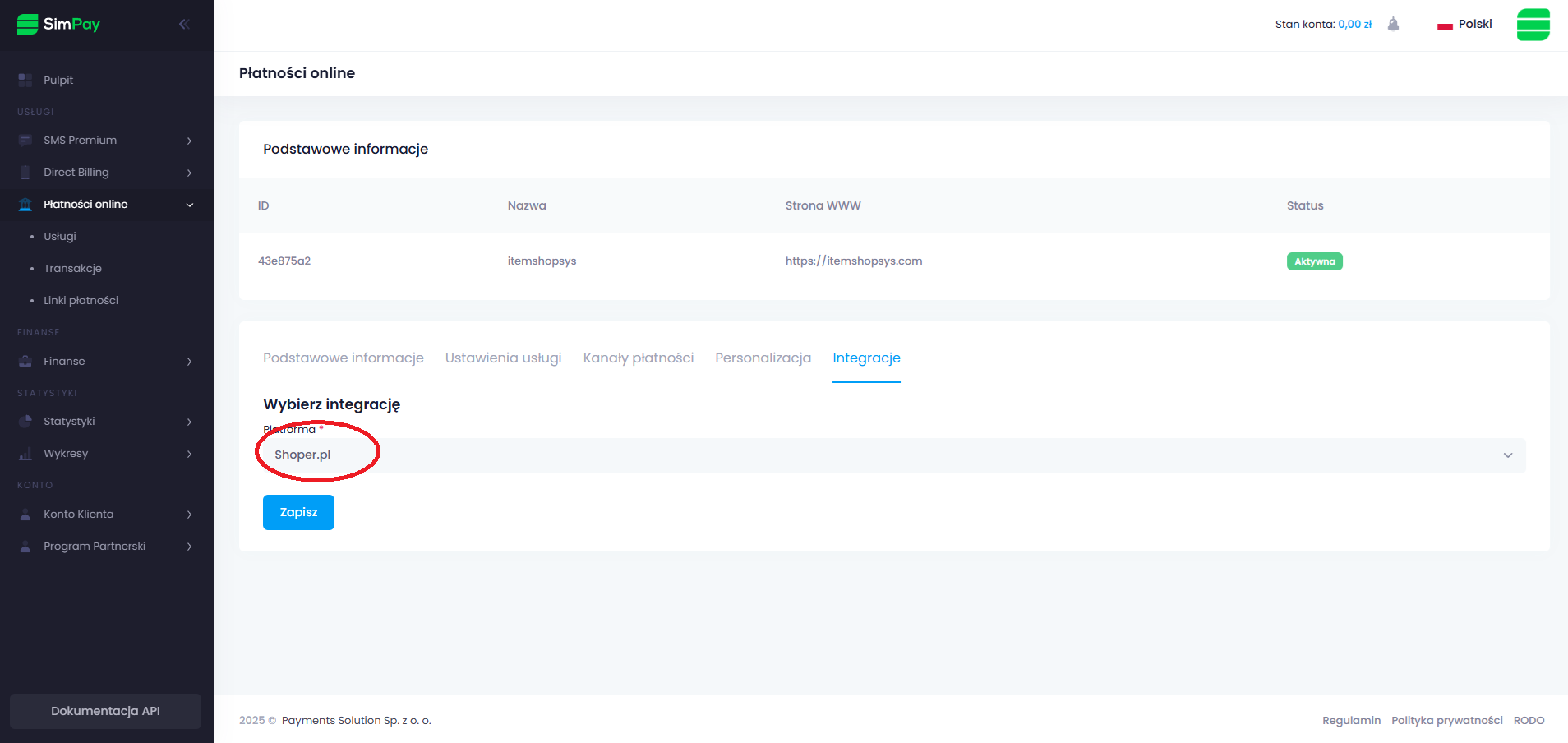1568x743 pixels.
Task: Expand Direct Billing submenu chevron
Action: (x=189, y=173)
